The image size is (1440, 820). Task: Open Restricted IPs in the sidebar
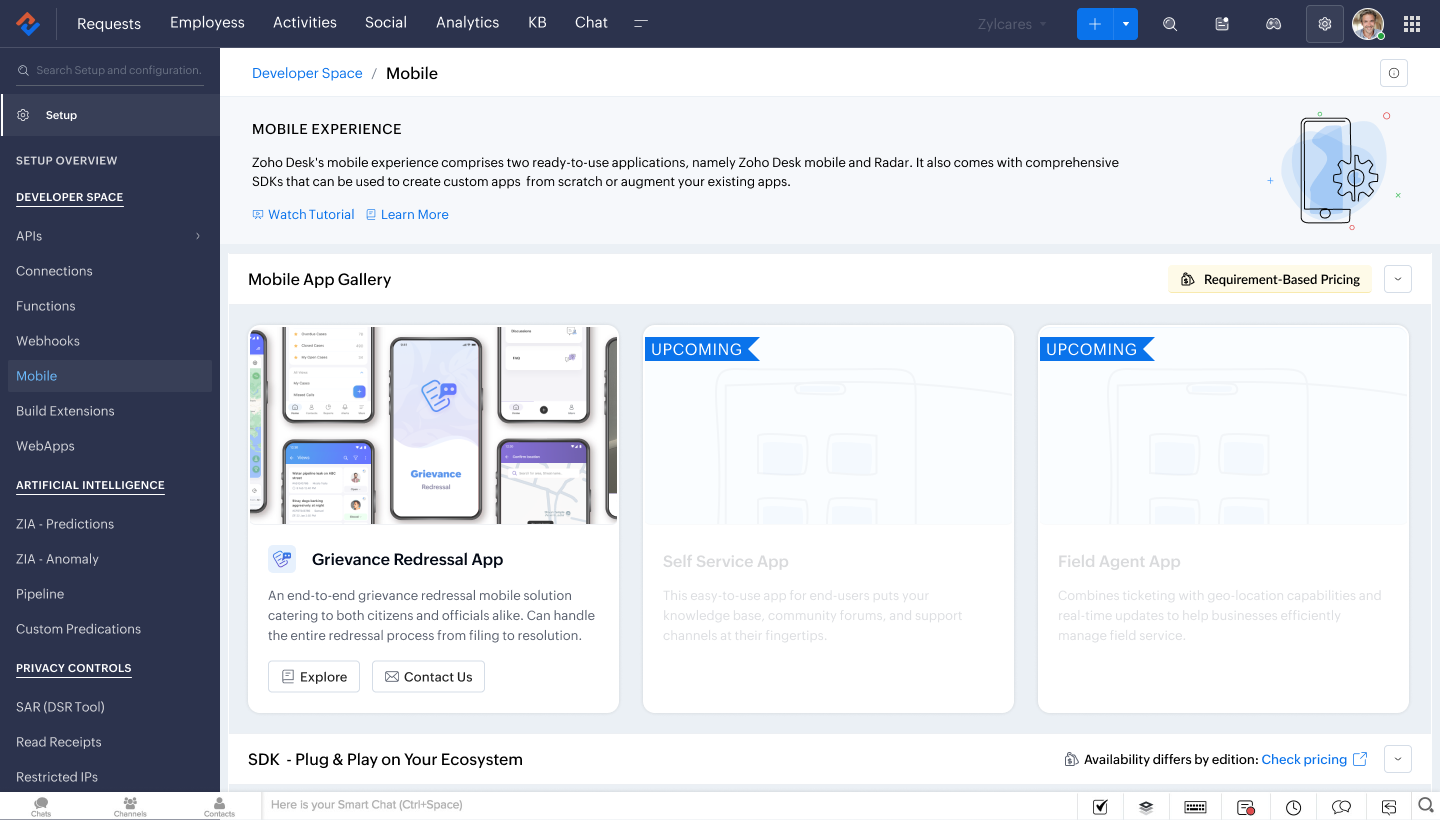(57, 777)
